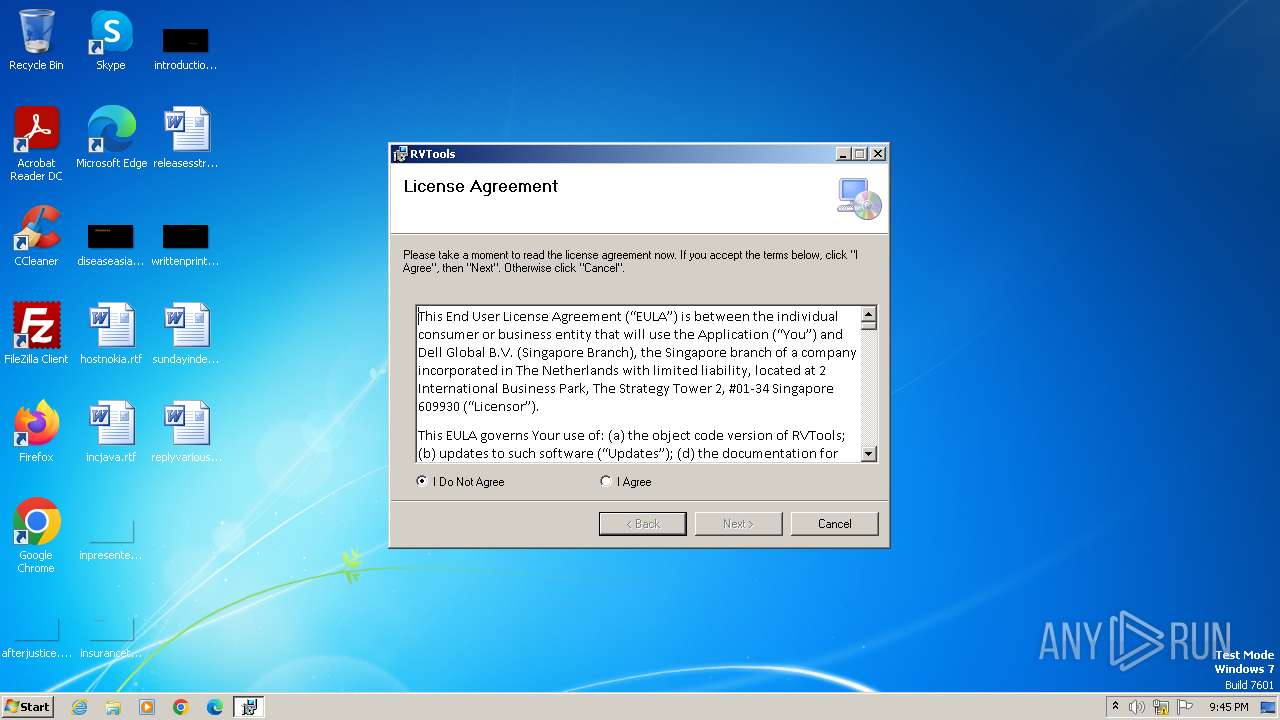Open Windows Media Player from taskbar

tap(147, 707)
